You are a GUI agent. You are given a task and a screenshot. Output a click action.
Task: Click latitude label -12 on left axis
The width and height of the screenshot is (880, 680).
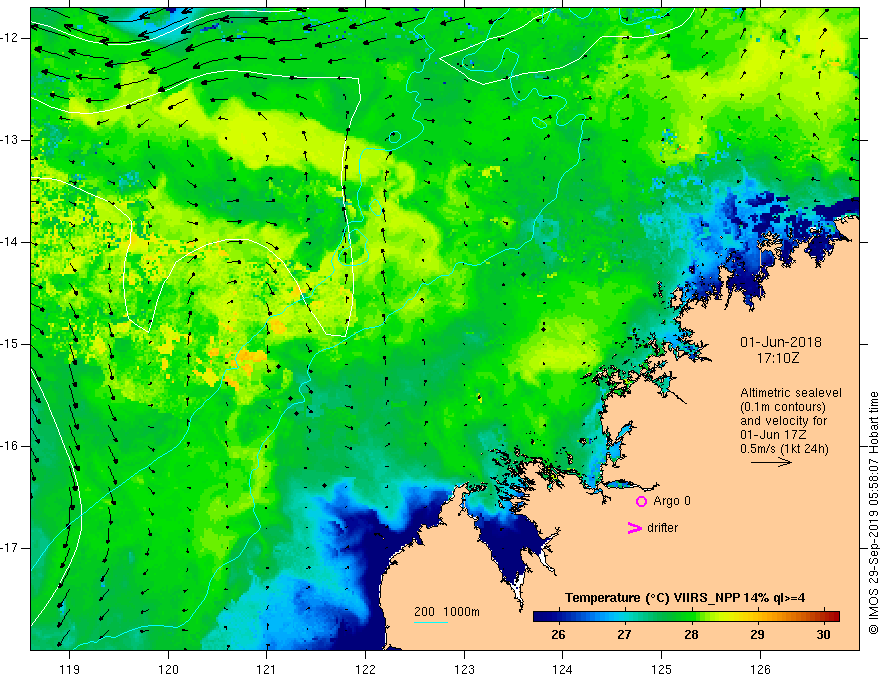point(10,38)
